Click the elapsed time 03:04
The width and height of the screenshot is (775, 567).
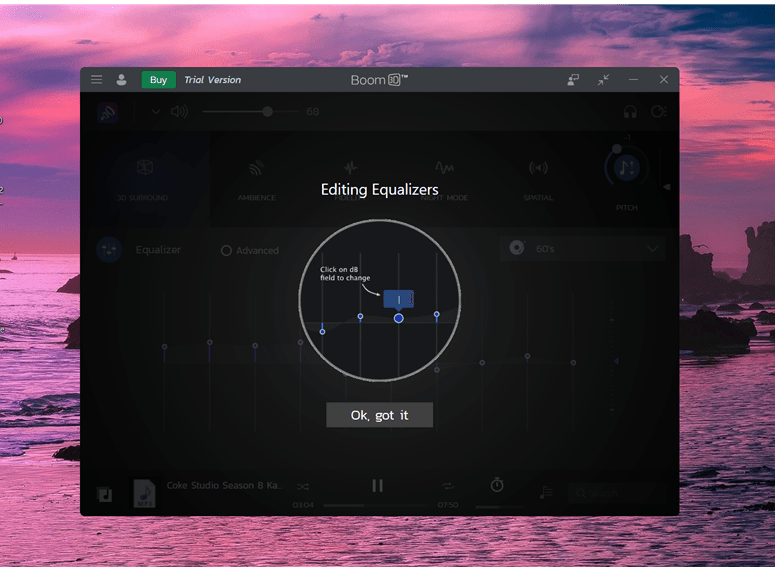click(303, 505)
